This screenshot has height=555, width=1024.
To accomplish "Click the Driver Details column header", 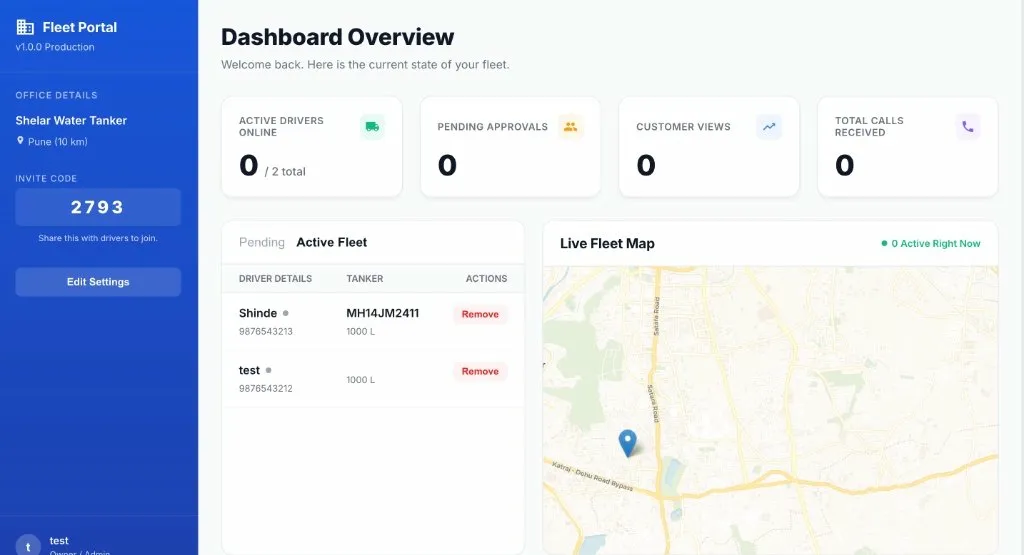I will (276, 278).
